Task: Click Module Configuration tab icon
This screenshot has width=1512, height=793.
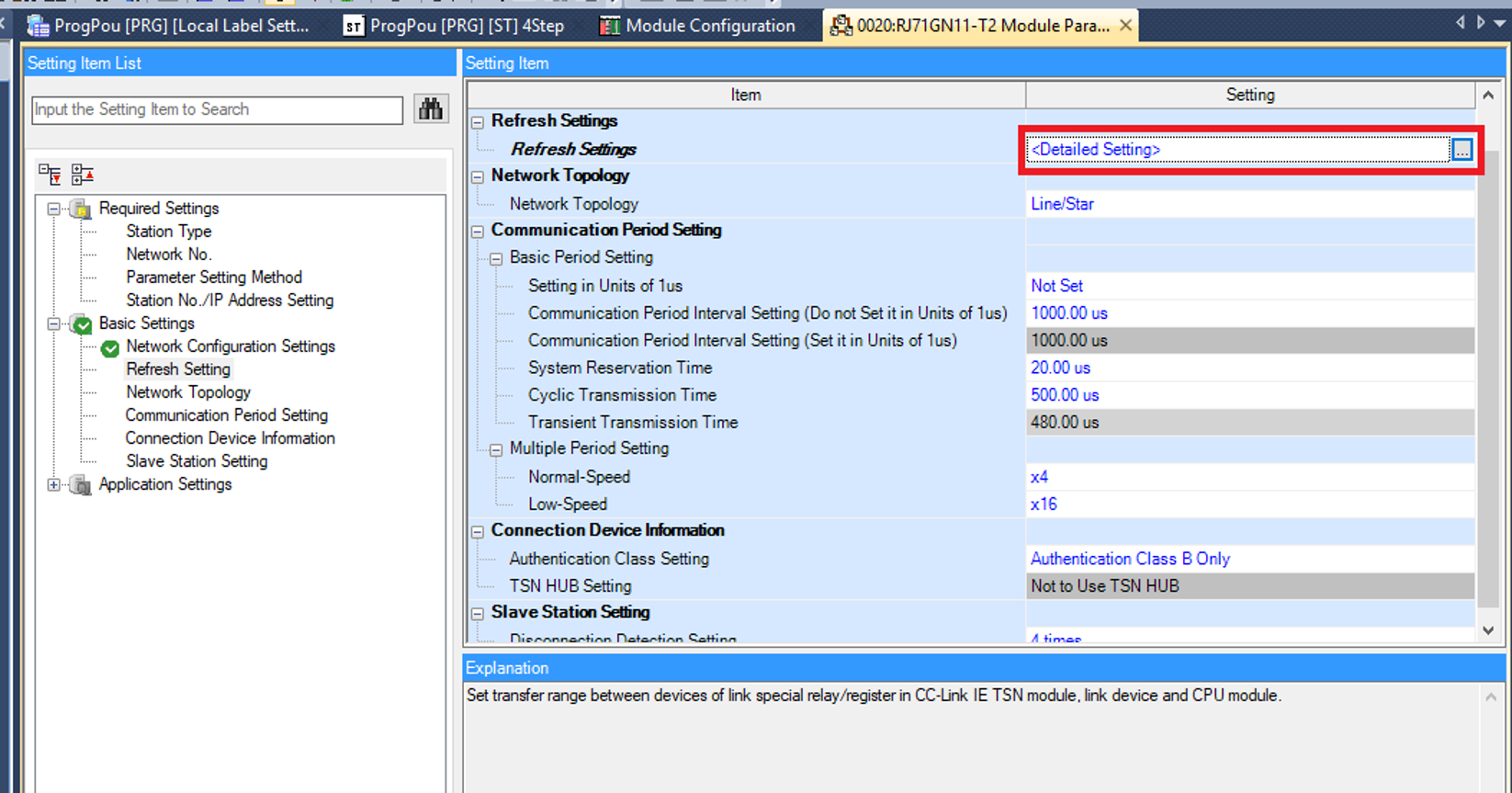Action: (609, 26)
